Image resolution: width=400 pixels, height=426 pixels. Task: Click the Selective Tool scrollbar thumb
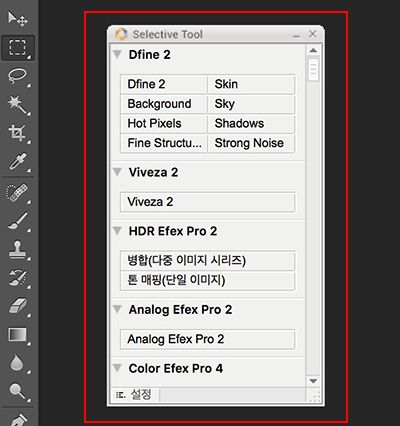point(313,69)
